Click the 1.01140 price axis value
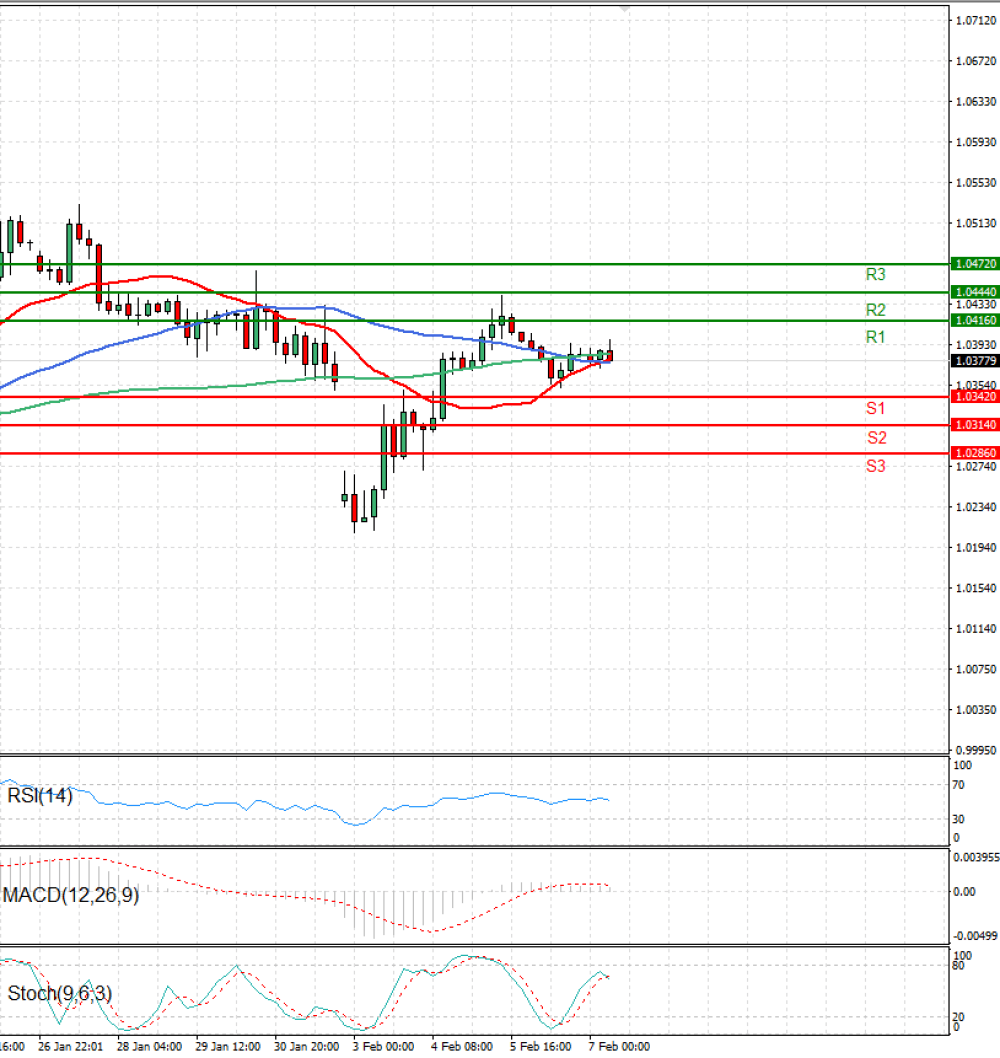 pyautogui.click(x=976, y=629)
